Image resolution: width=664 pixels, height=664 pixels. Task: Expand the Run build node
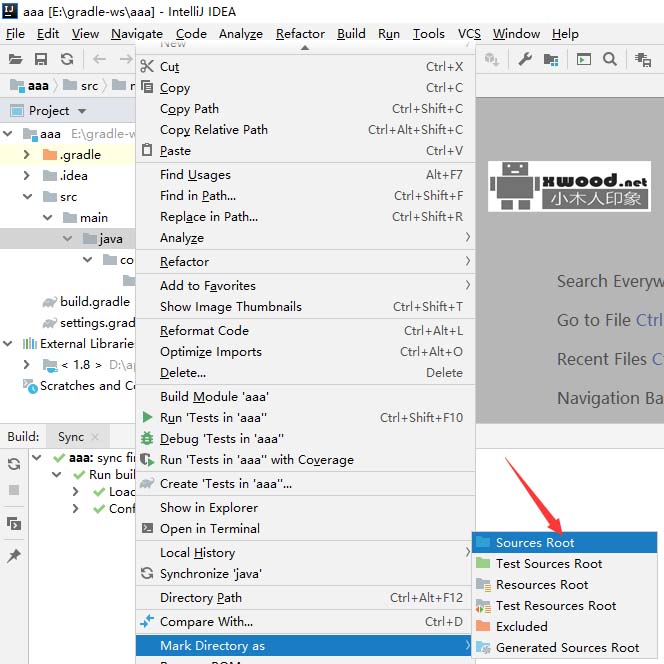(56, 474)
